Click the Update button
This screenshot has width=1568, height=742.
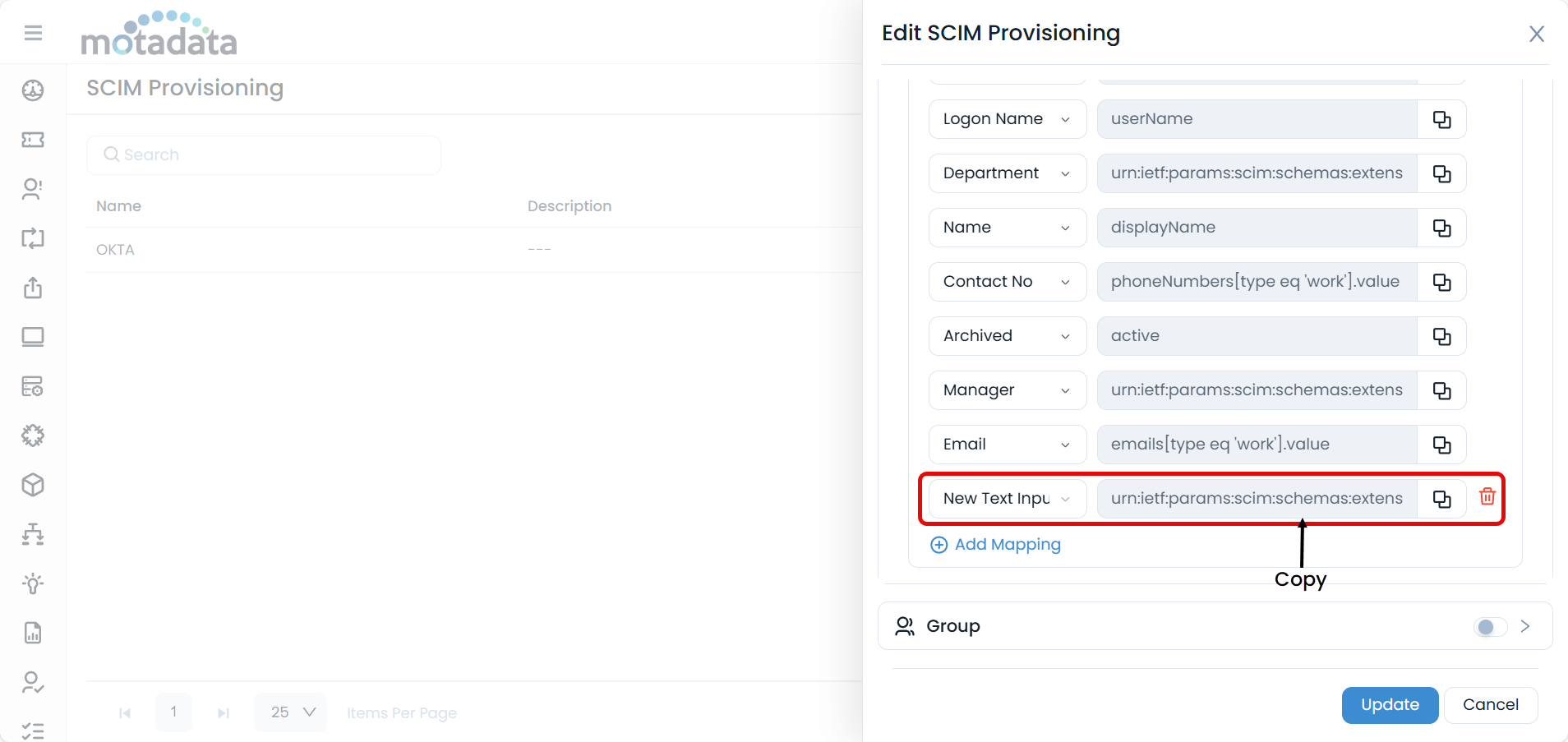point(1389,705)
